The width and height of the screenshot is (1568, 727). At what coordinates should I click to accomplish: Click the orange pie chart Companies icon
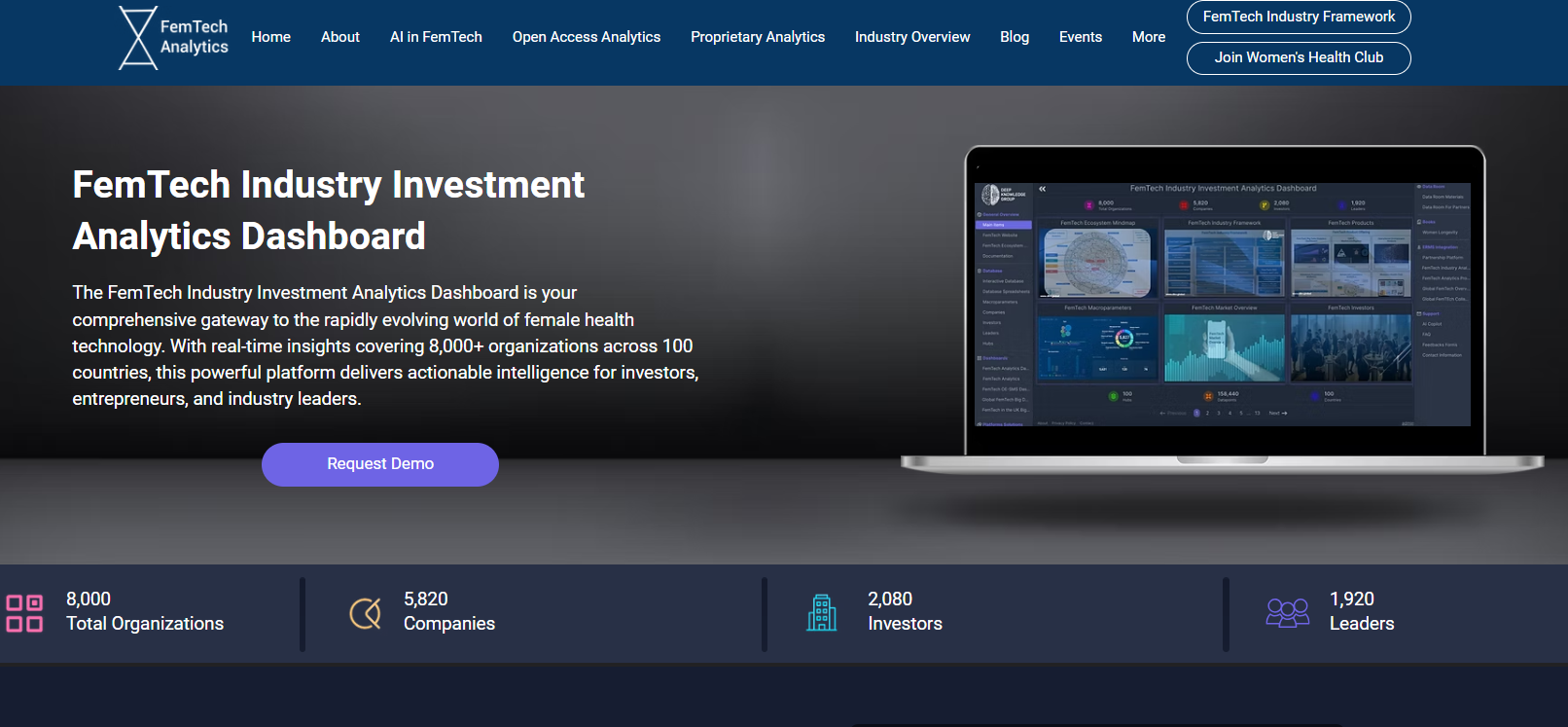pyautogui.click(x=366, y=613)
